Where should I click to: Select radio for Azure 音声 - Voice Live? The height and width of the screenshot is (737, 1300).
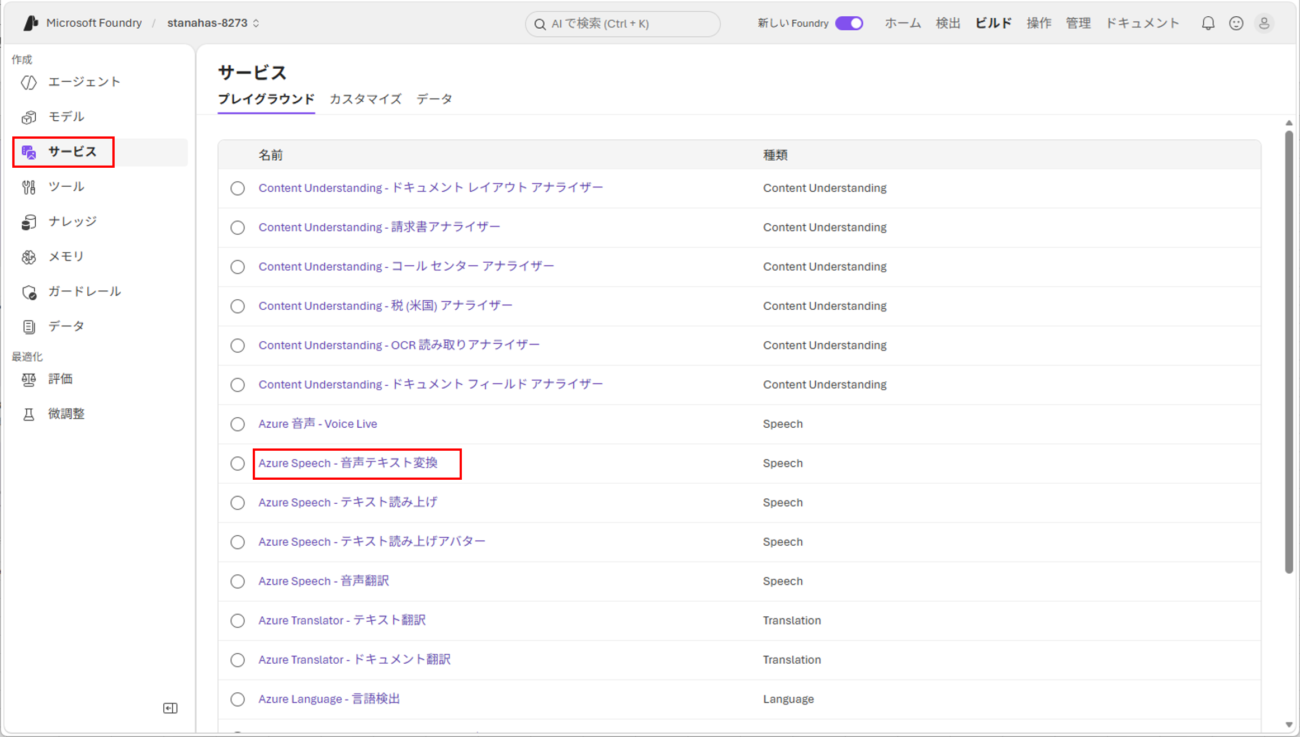(x=237, y=424)
